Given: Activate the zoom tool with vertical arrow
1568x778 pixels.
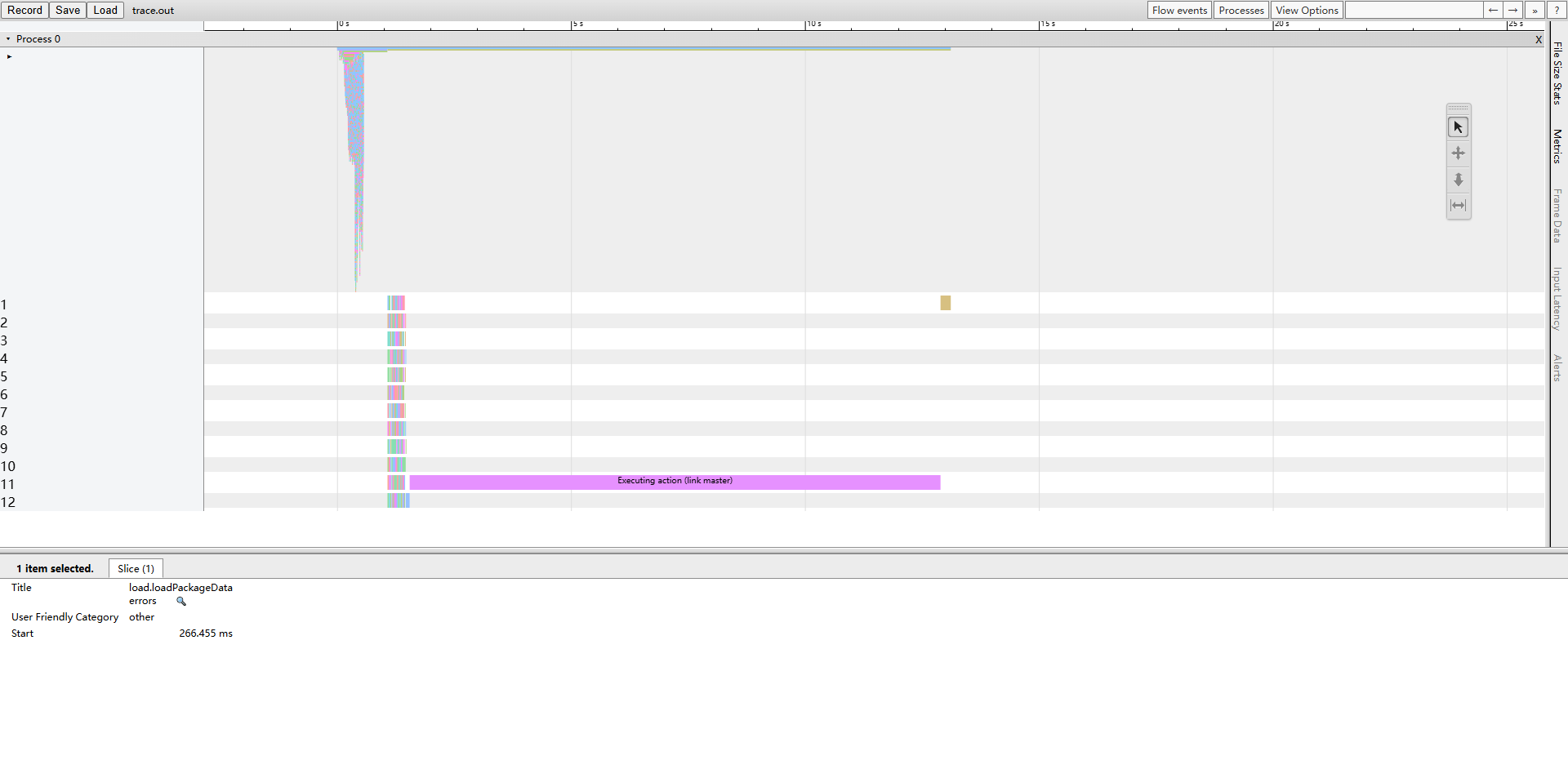Looking at the screenshot, I should (x=1458, y=180).
